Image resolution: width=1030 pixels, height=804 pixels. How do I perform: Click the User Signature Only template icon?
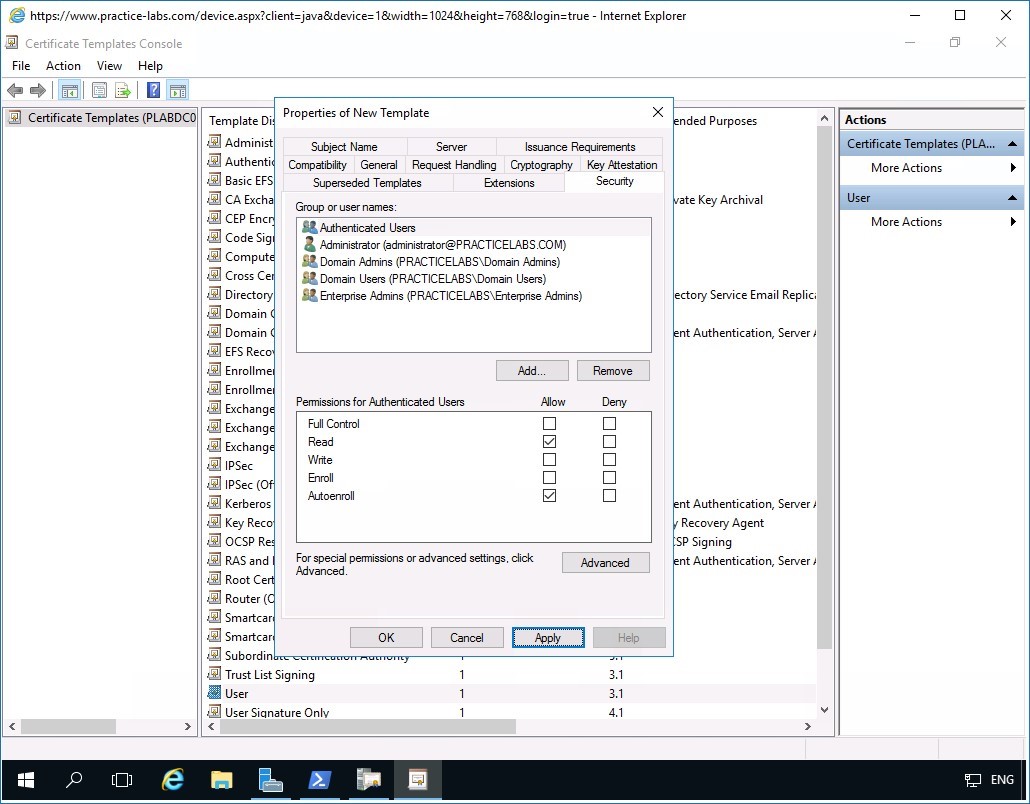(x=214, y=712)
